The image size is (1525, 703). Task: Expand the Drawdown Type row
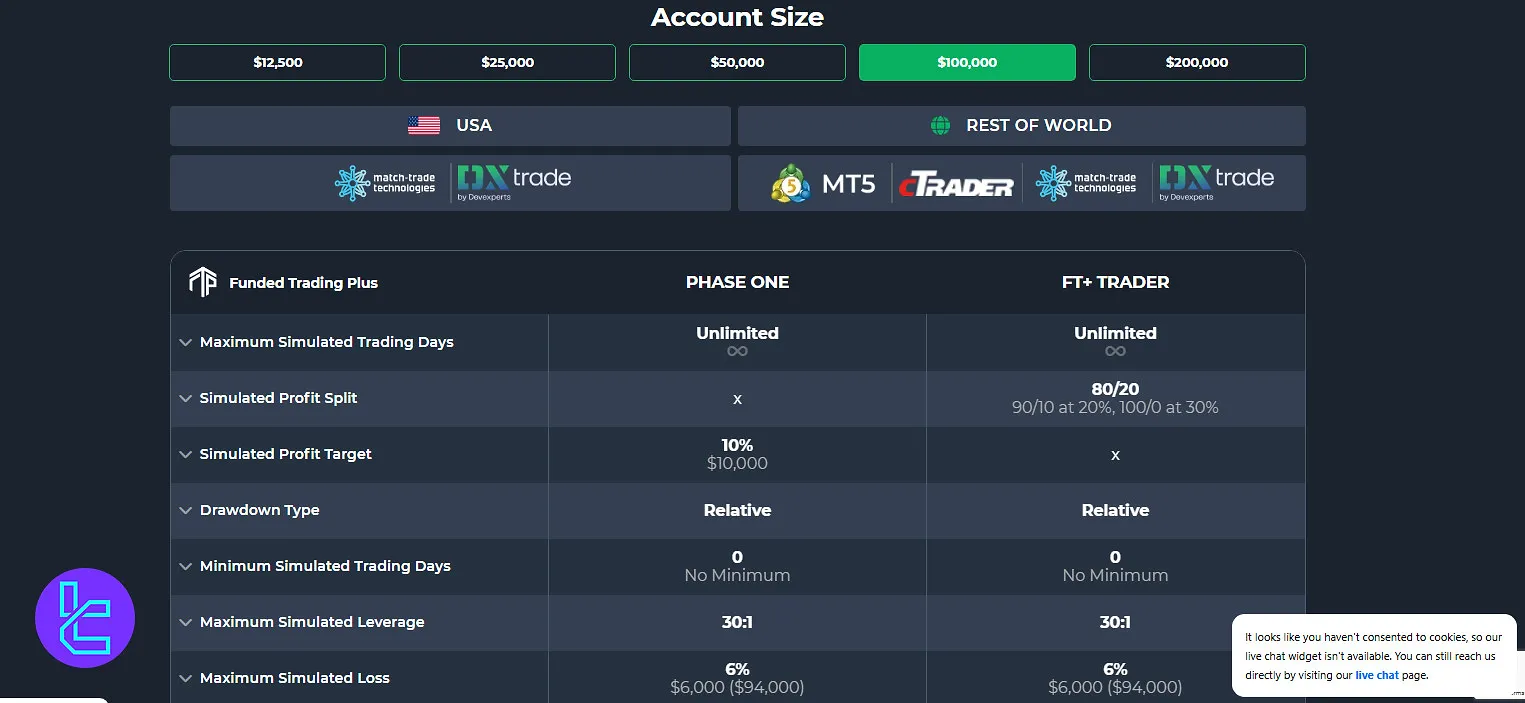(186, 510)
